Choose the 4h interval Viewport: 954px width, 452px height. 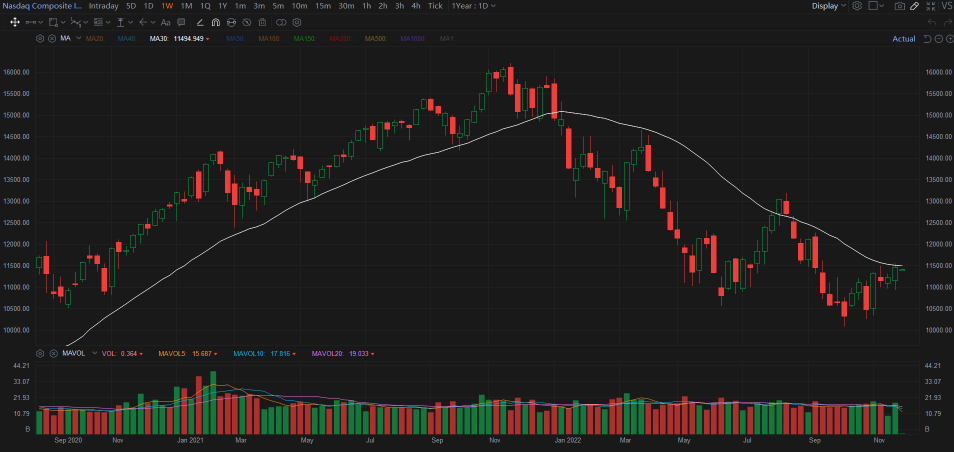416,5
